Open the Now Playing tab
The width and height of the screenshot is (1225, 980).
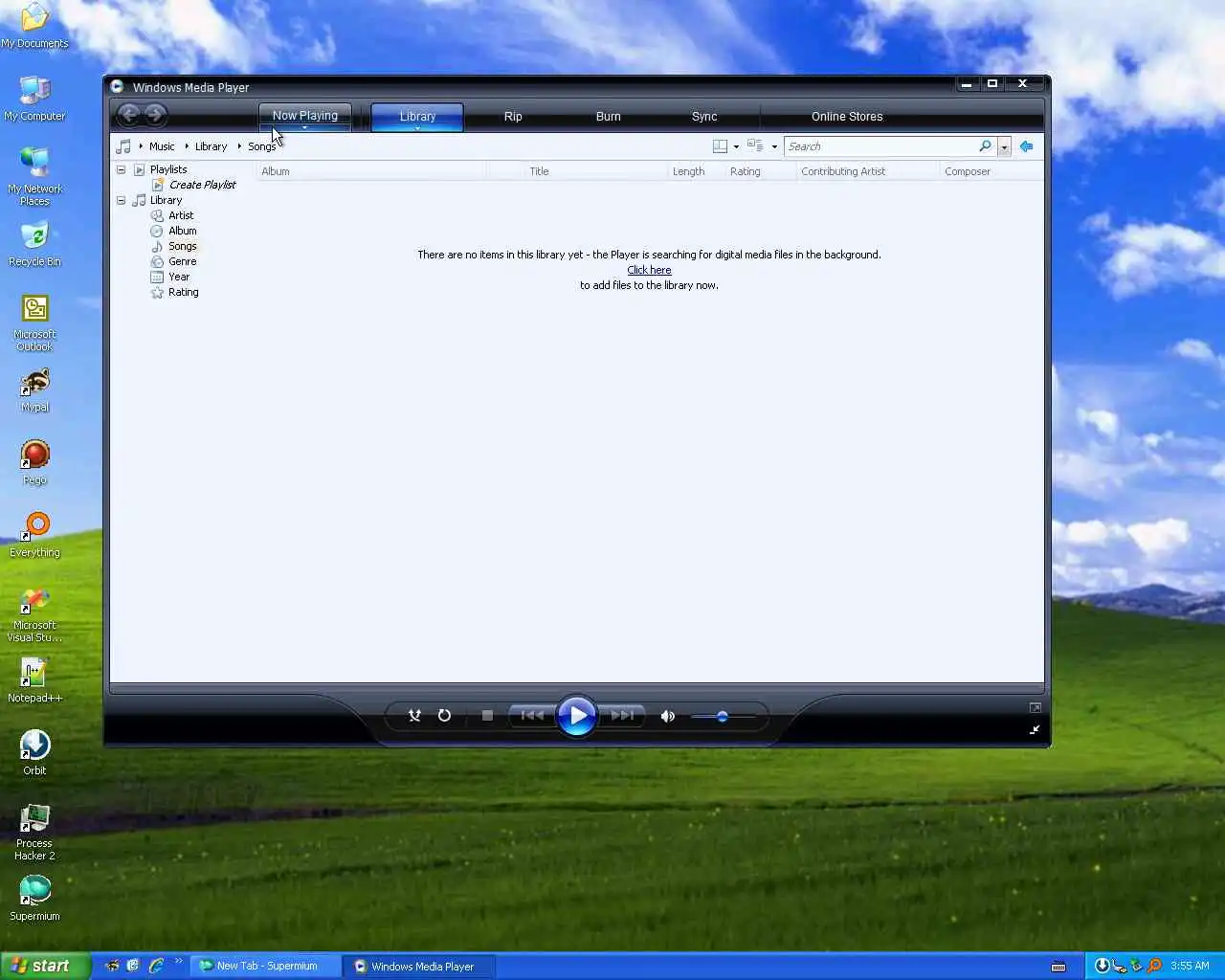(305, 115)
